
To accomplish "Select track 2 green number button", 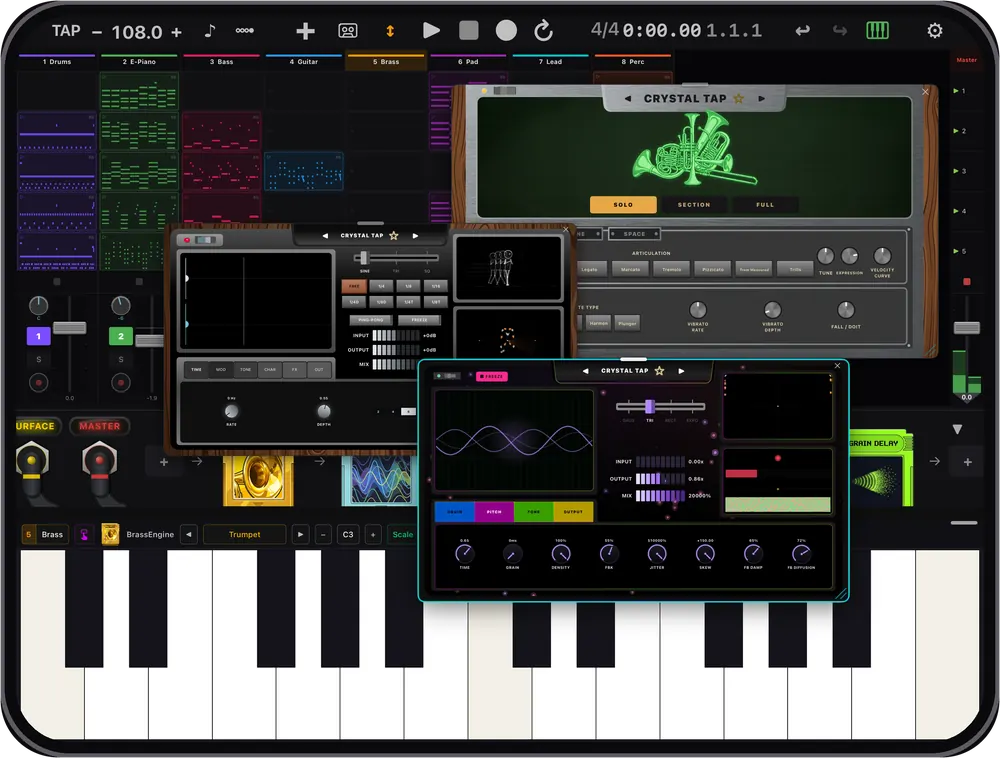I will [x=121, y=336].
